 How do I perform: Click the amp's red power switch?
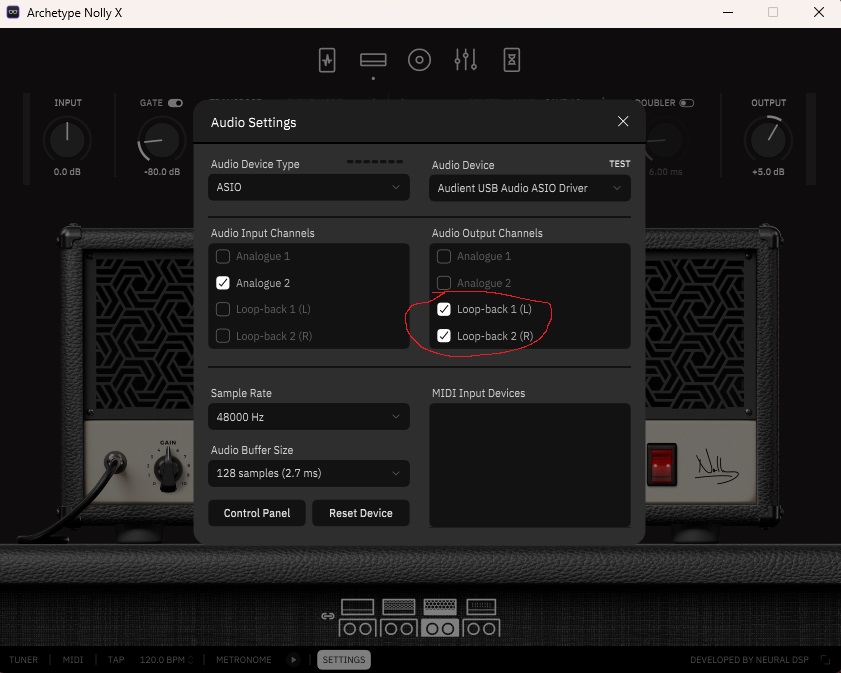(x=661, y=464)
